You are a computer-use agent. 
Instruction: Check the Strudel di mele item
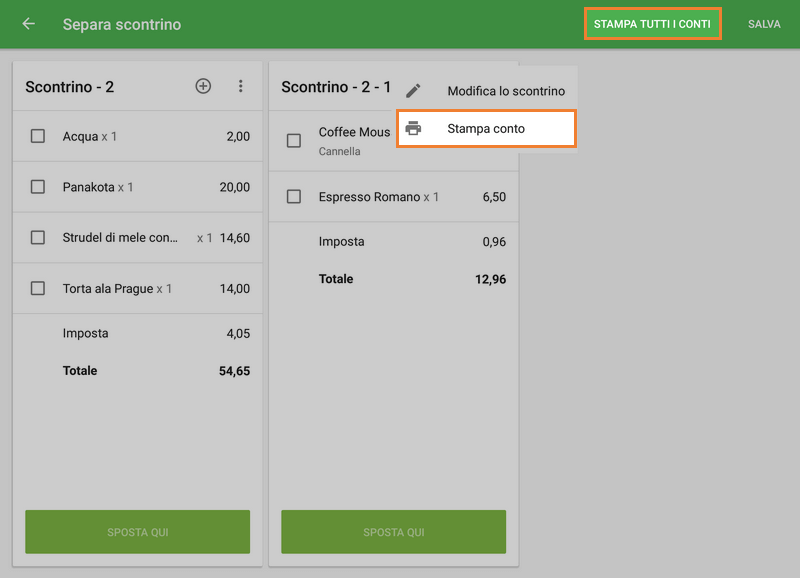click(38, 238)
